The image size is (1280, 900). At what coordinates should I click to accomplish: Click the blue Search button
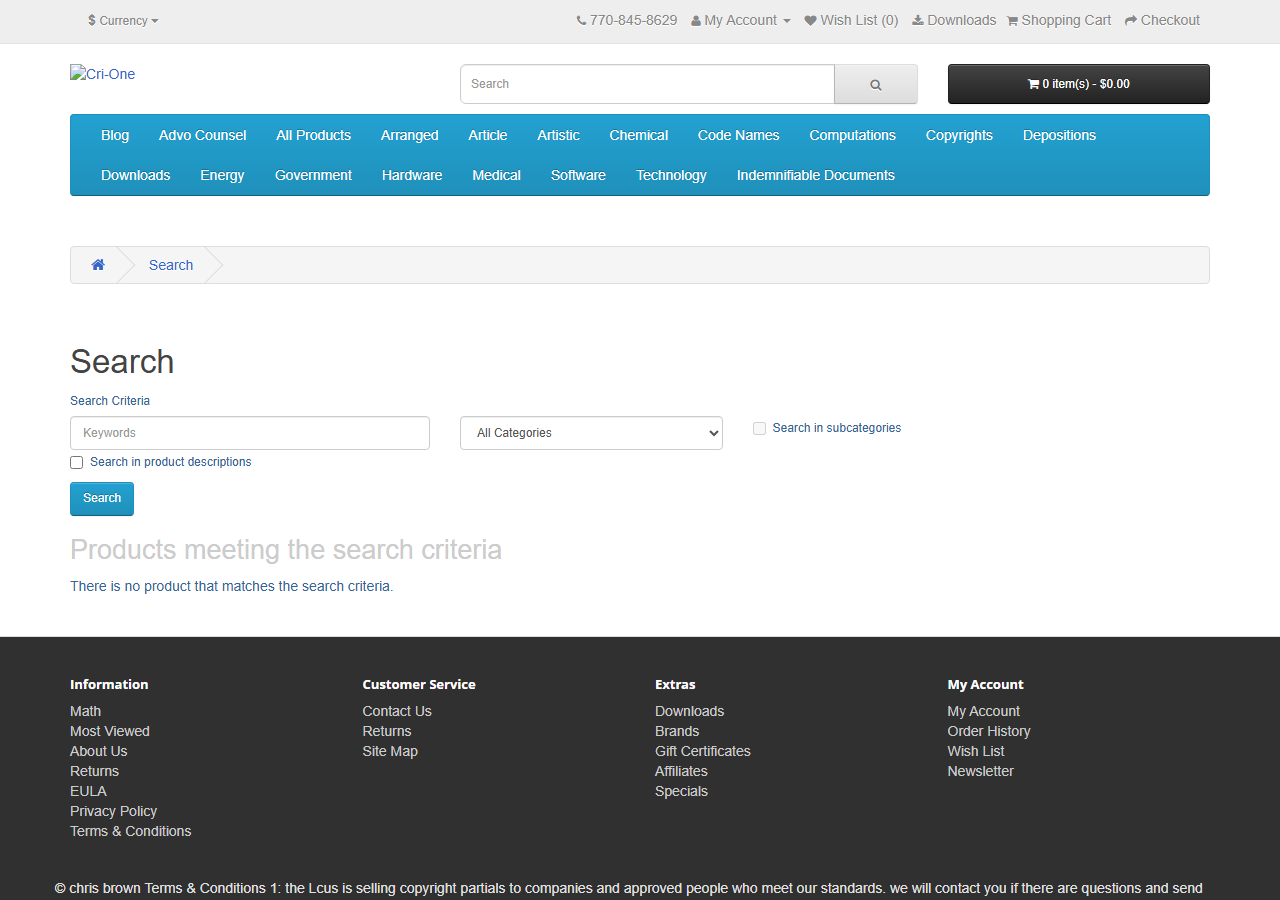[x=102, y=498]
